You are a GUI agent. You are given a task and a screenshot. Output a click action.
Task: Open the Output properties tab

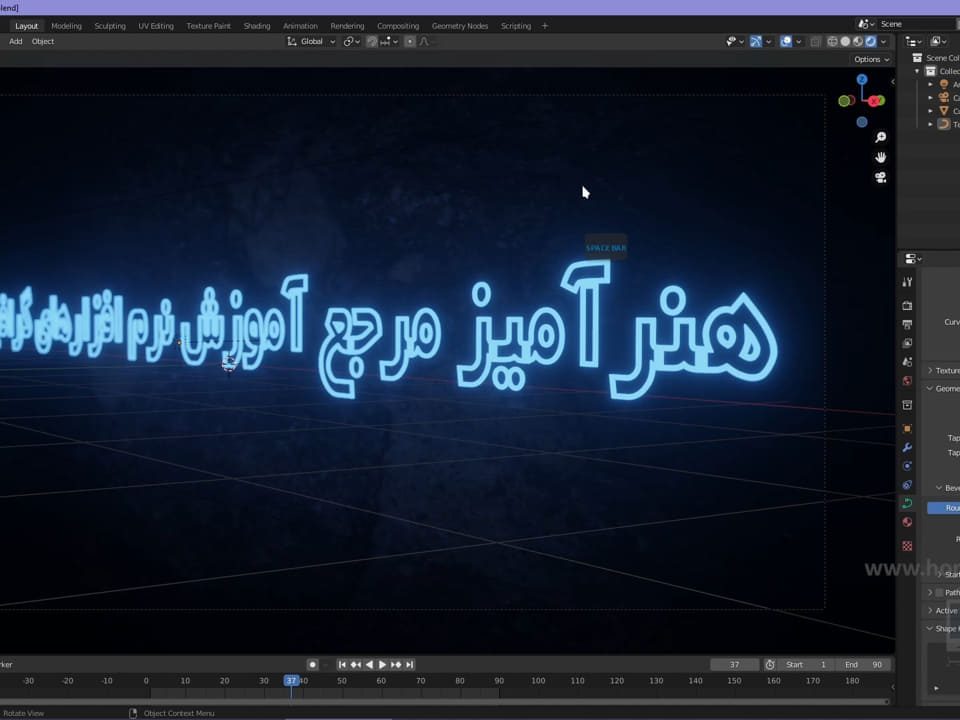[x=907, y=324]
